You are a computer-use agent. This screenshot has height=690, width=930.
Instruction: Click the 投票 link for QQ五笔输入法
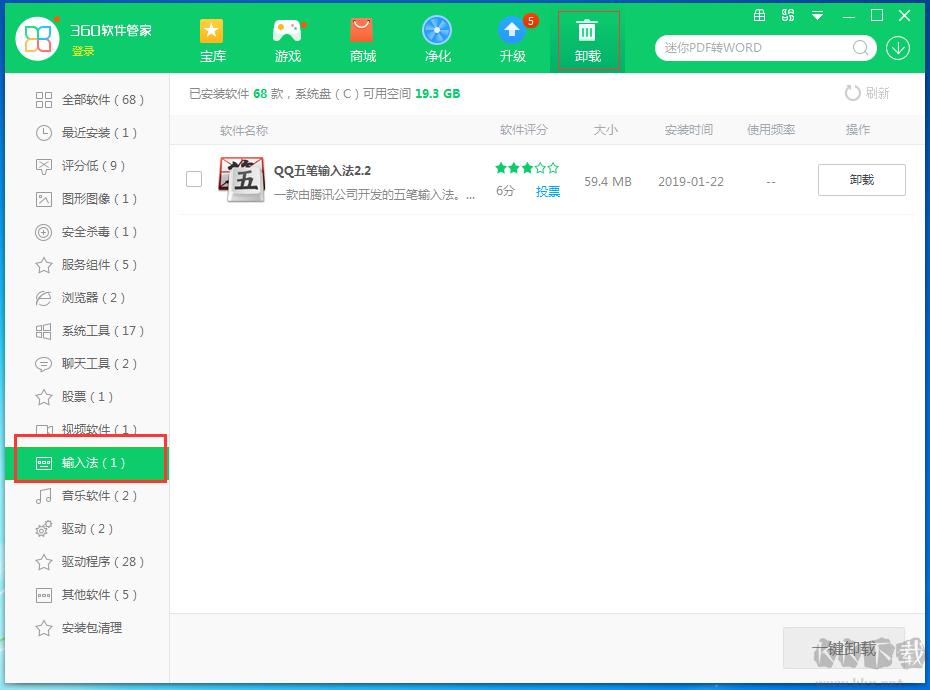coord(547,191)
